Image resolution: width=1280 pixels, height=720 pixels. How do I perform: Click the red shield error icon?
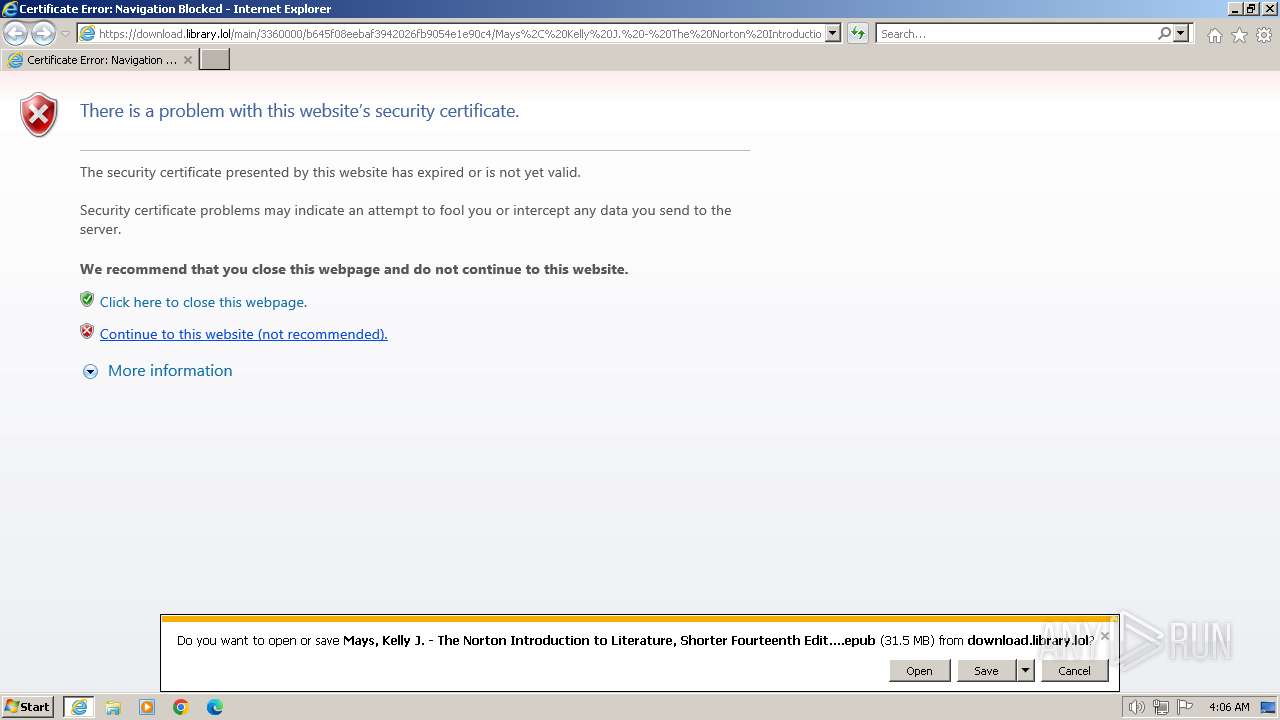pos(39,114)
